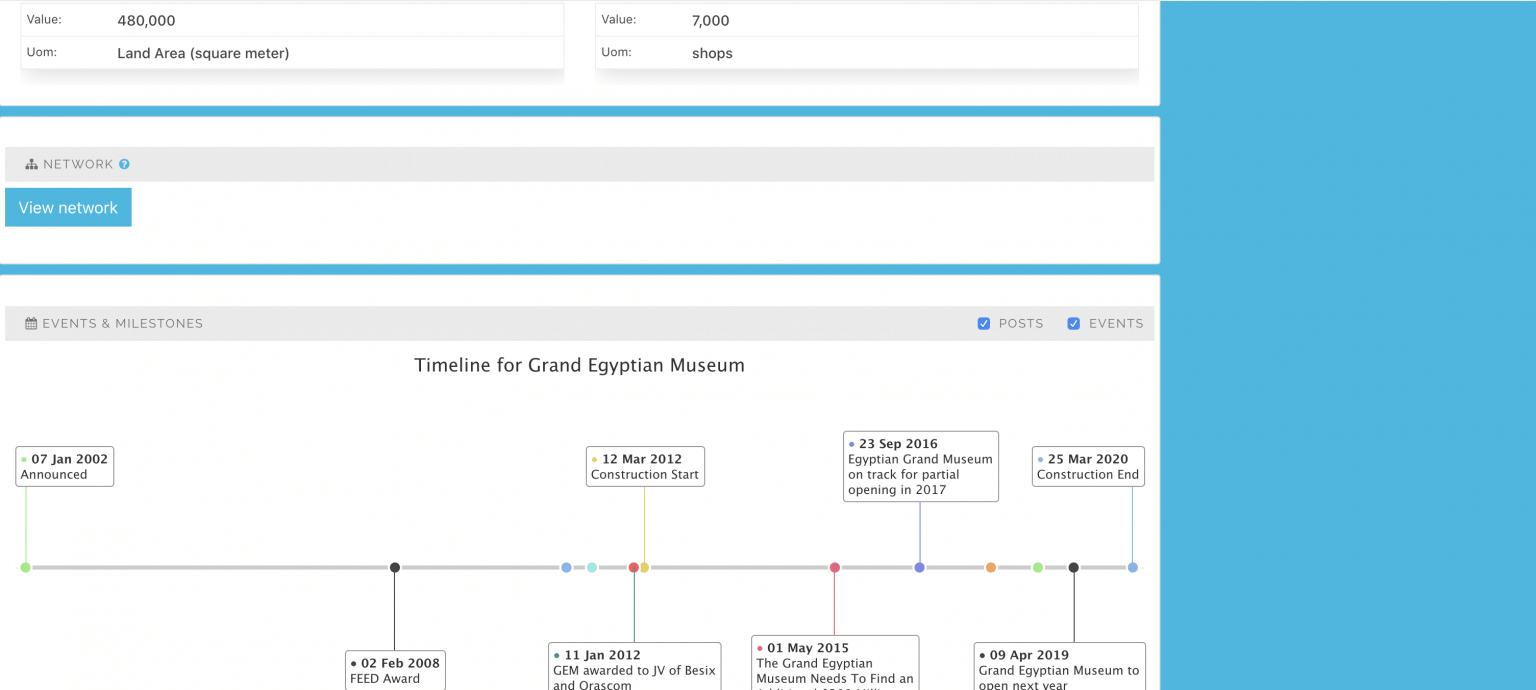Open the 11 Jan 2012 GEM awarded label
Screen dimensions: 1536x690
[635, 666]
